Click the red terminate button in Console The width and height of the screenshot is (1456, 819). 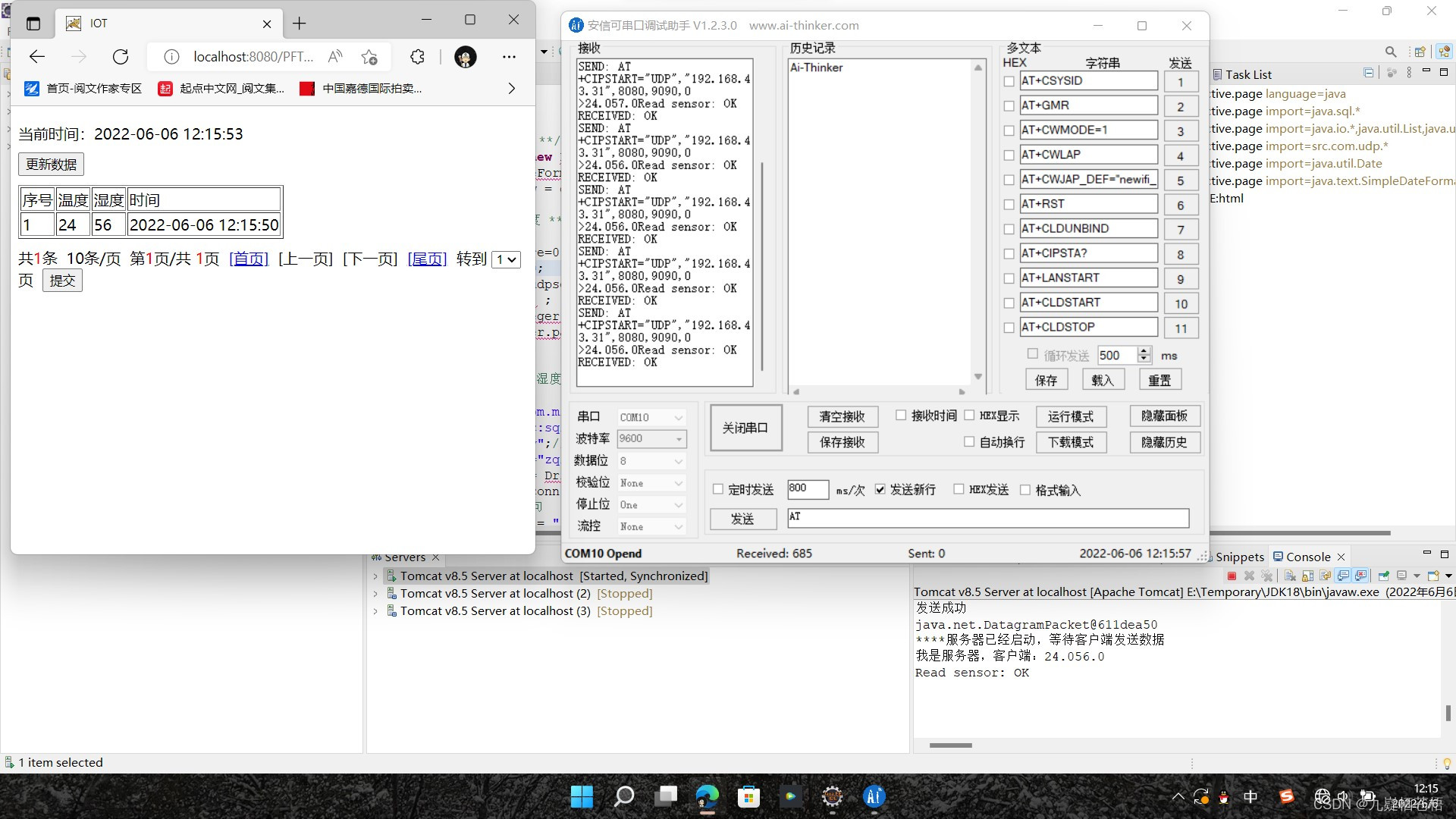pos(1232,576)
